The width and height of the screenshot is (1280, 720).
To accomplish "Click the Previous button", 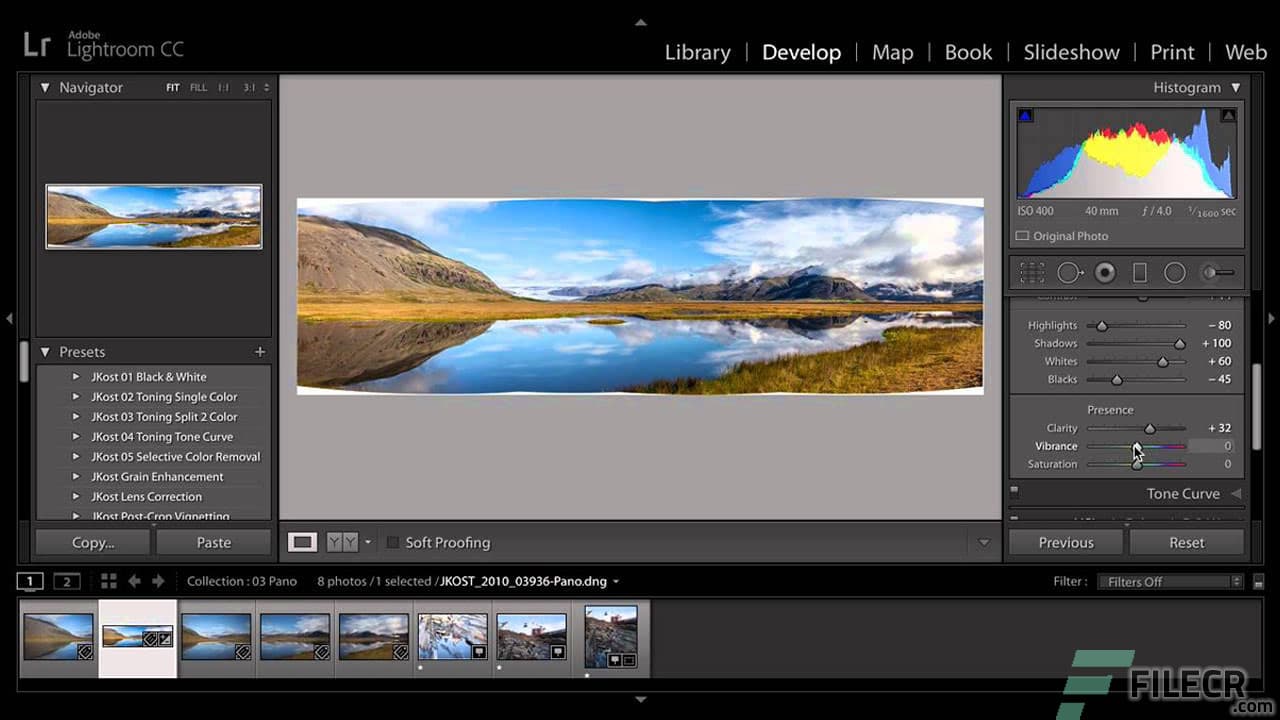I will (x=1064, y=542).
